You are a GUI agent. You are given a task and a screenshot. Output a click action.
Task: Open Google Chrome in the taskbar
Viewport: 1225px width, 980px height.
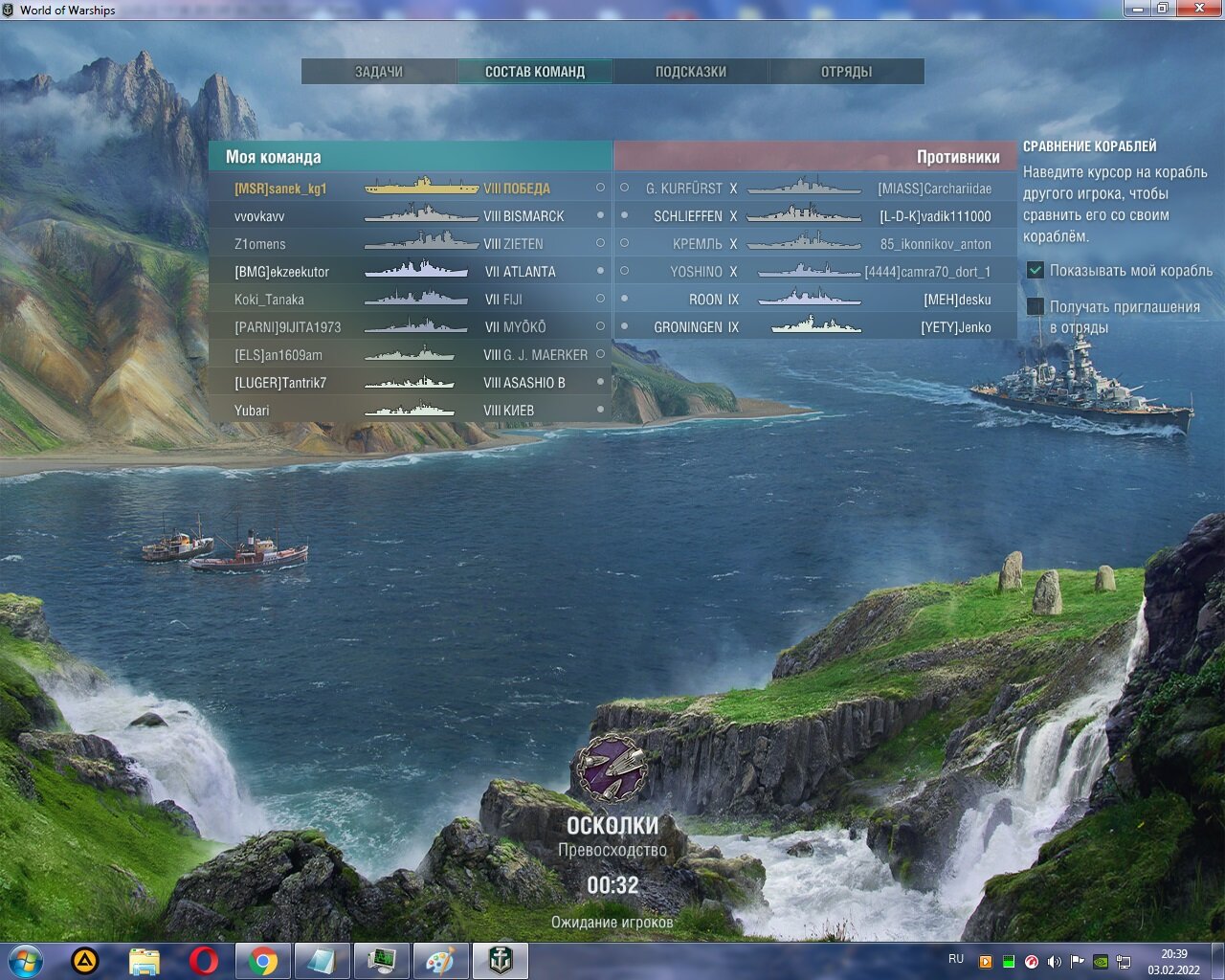(x=263, y=960)
